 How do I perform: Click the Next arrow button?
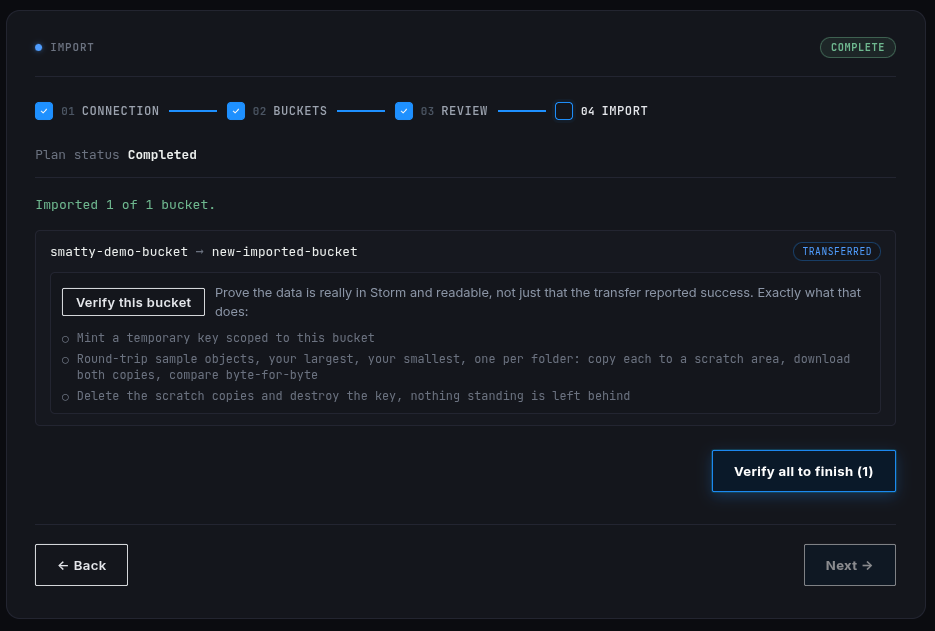point(849,565)
